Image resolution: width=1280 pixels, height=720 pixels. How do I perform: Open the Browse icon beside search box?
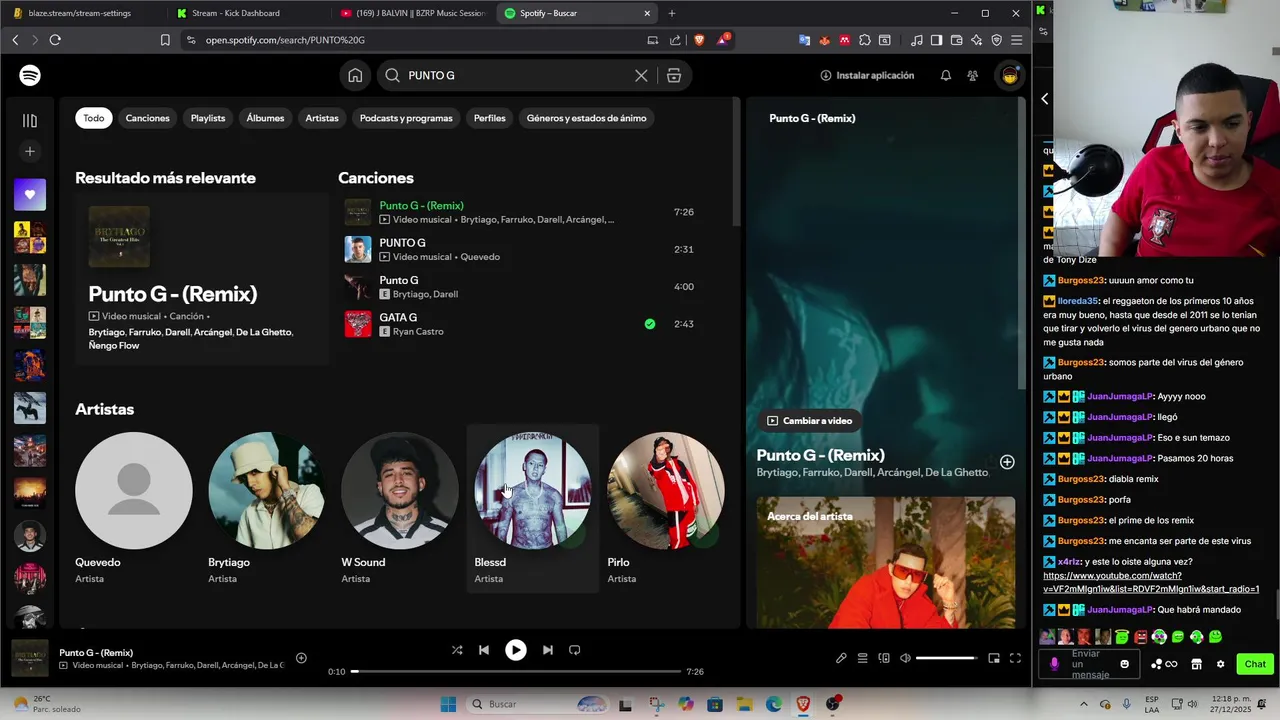coord(674,75)
